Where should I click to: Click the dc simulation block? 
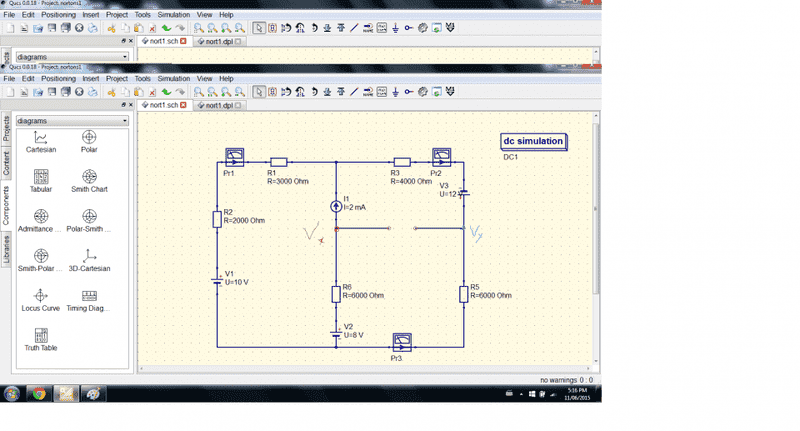(533, 141)
